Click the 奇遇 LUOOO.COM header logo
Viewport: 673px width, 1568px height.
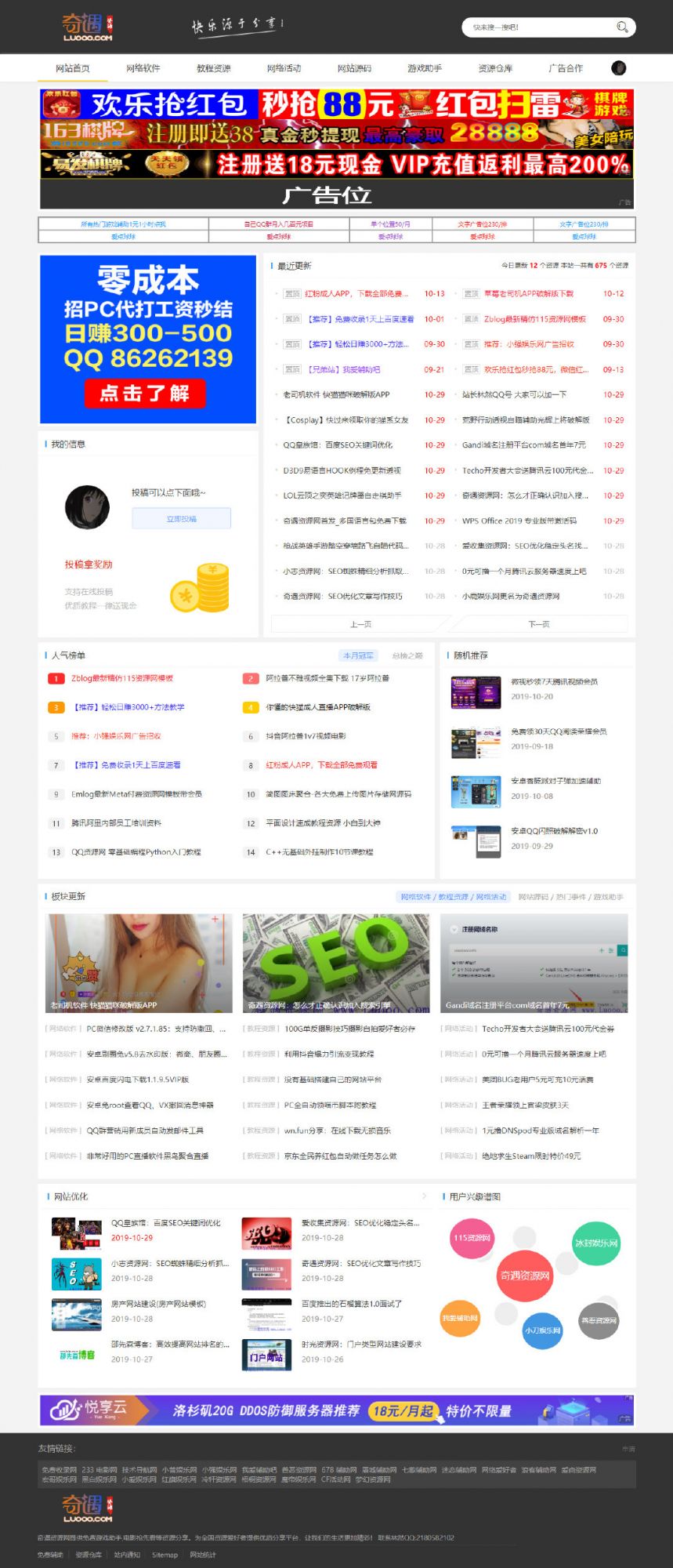(x=88, y=27)
